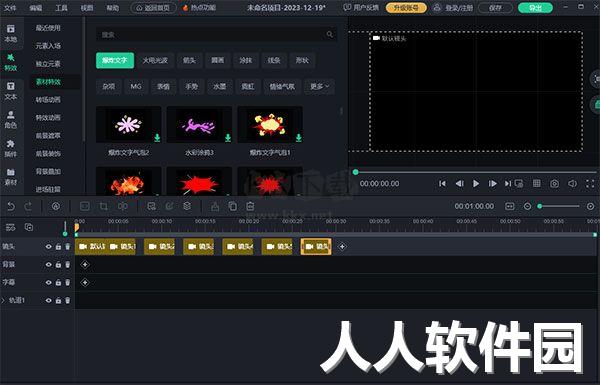The image size is (600, 385).
Task: Lock the 背景 track
Action: 58,264
